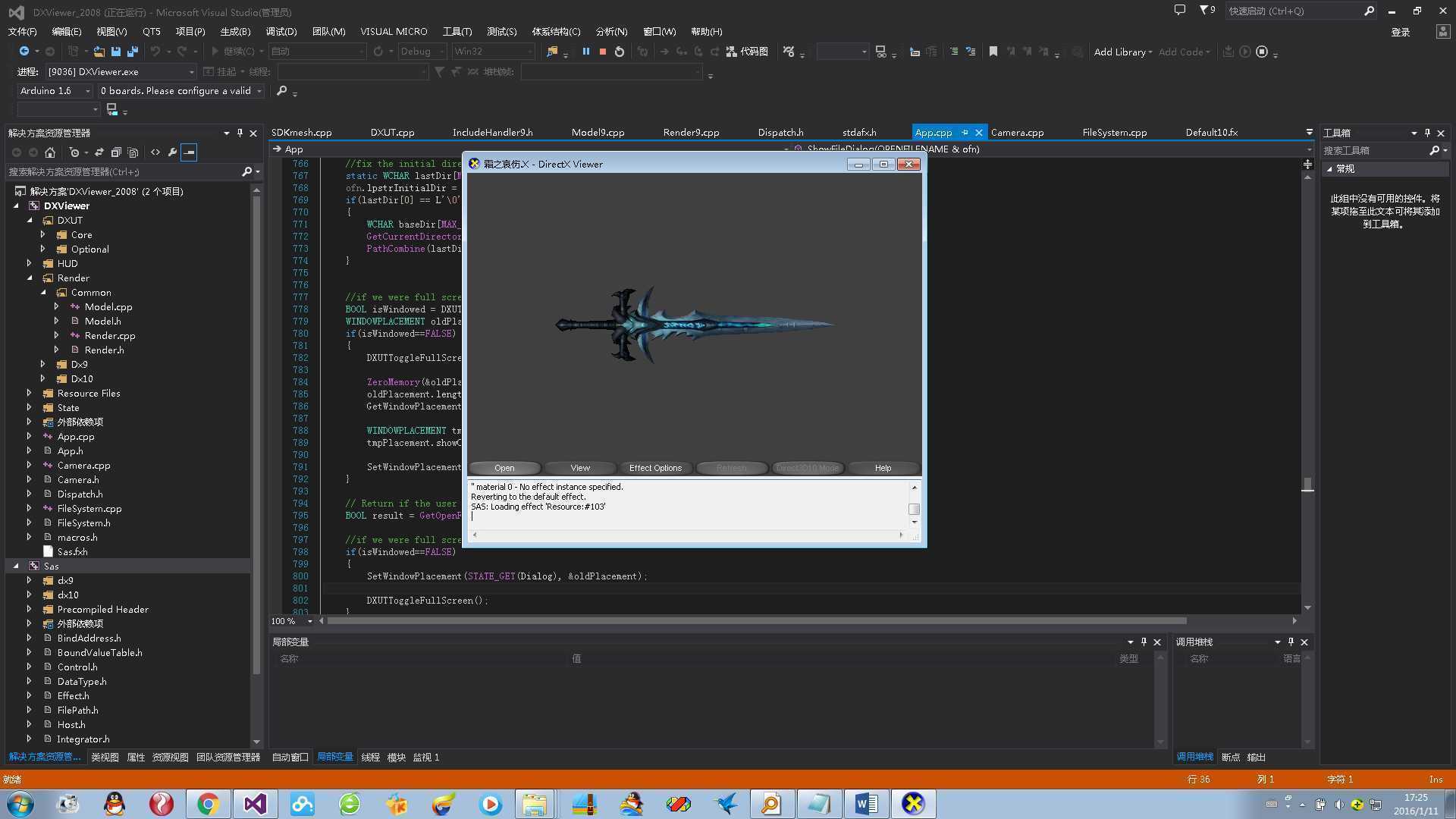
Task: Click the Windows Start button
Action: pos(20,804)
